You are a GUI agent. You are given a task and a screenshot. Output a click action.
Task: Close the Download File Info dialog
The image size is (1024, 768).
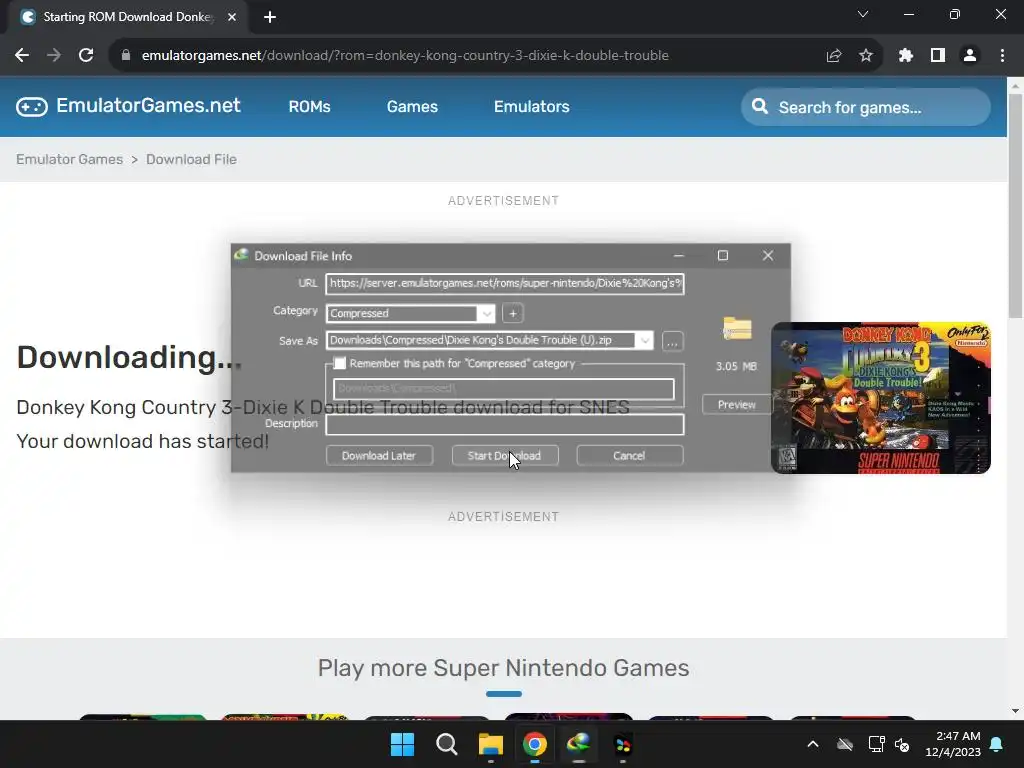(768, 255)
